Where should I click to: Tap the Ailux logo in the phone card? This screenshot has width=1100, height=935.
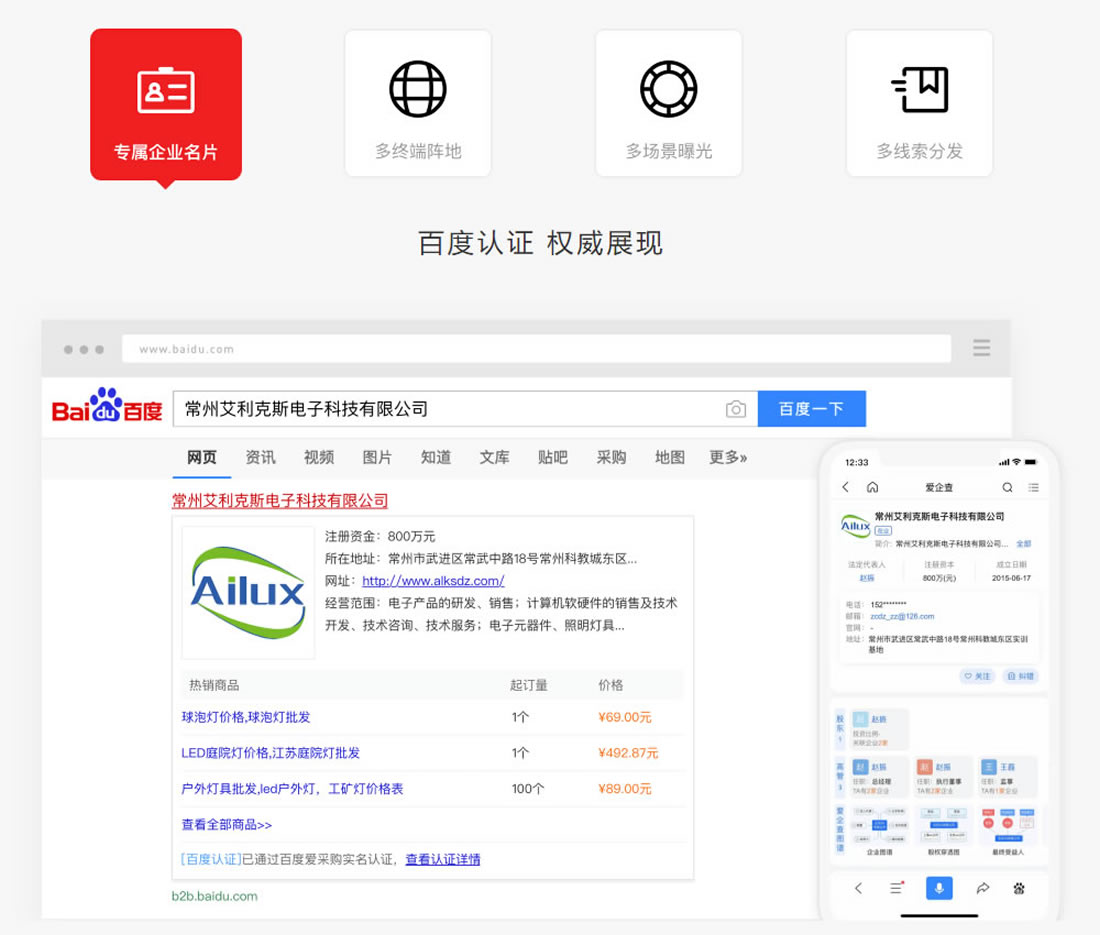click(855, 526)
